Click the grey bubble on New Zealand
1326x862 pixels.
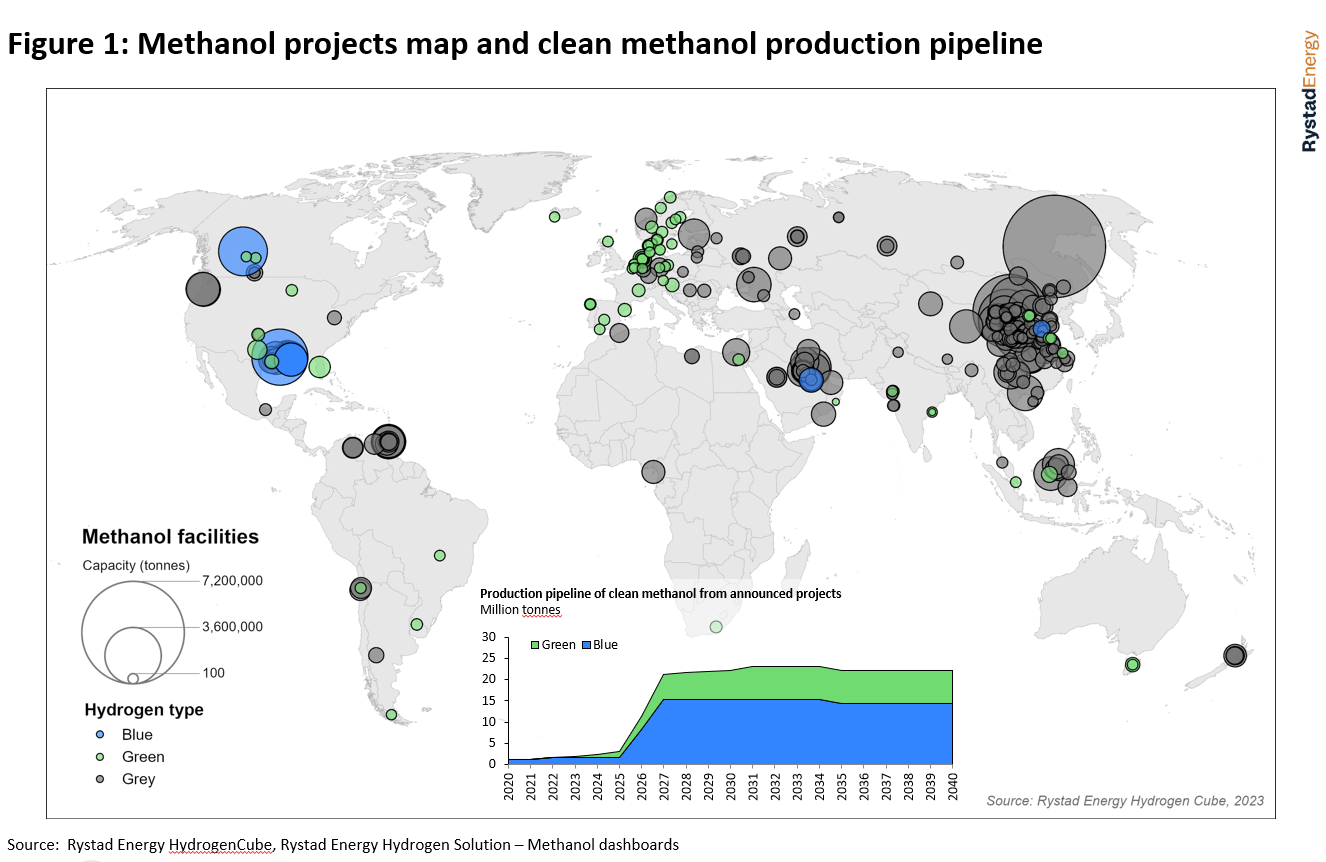pos(1235,656)
